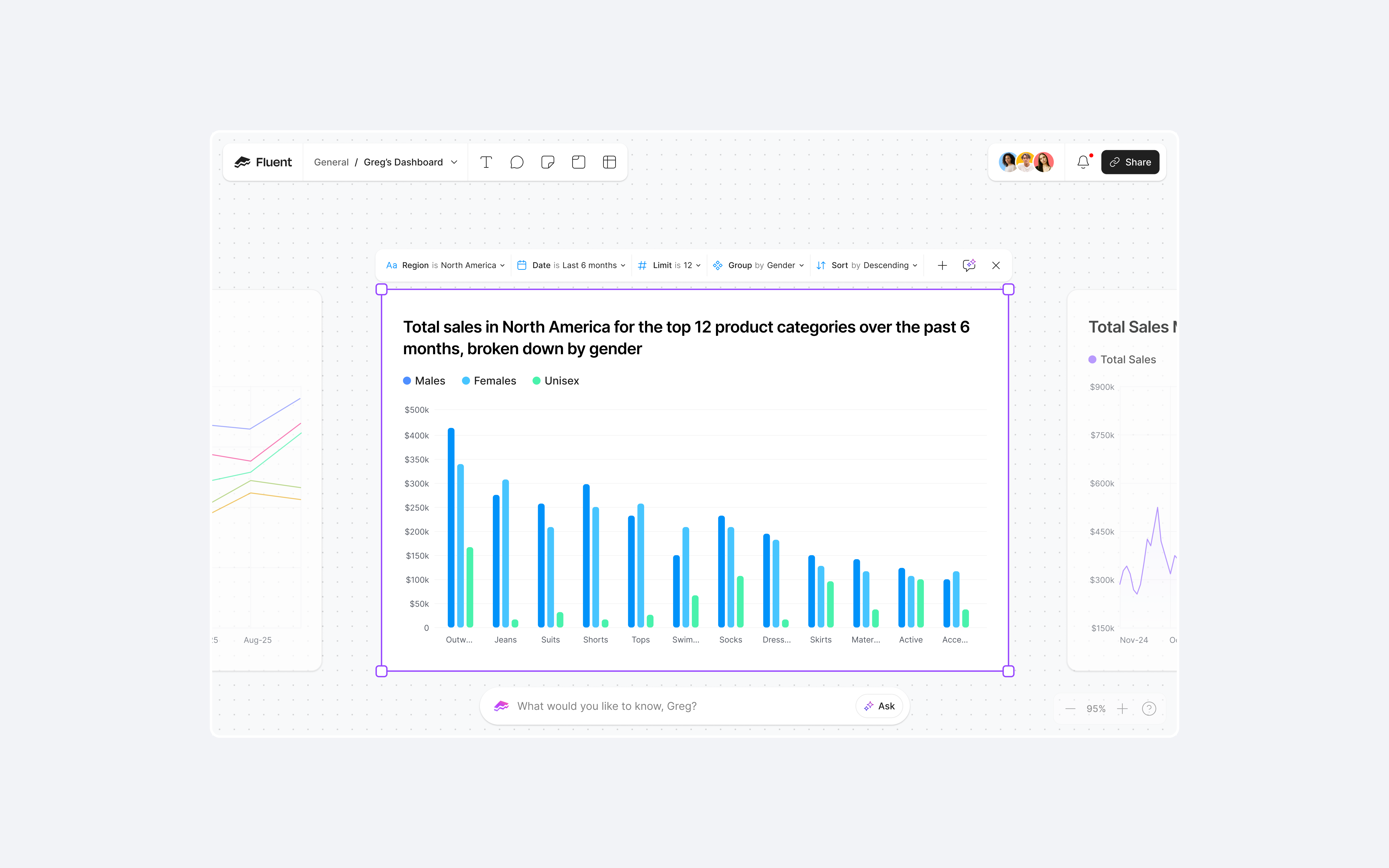
Task: Open the notifications bell
Action: 1083,163
